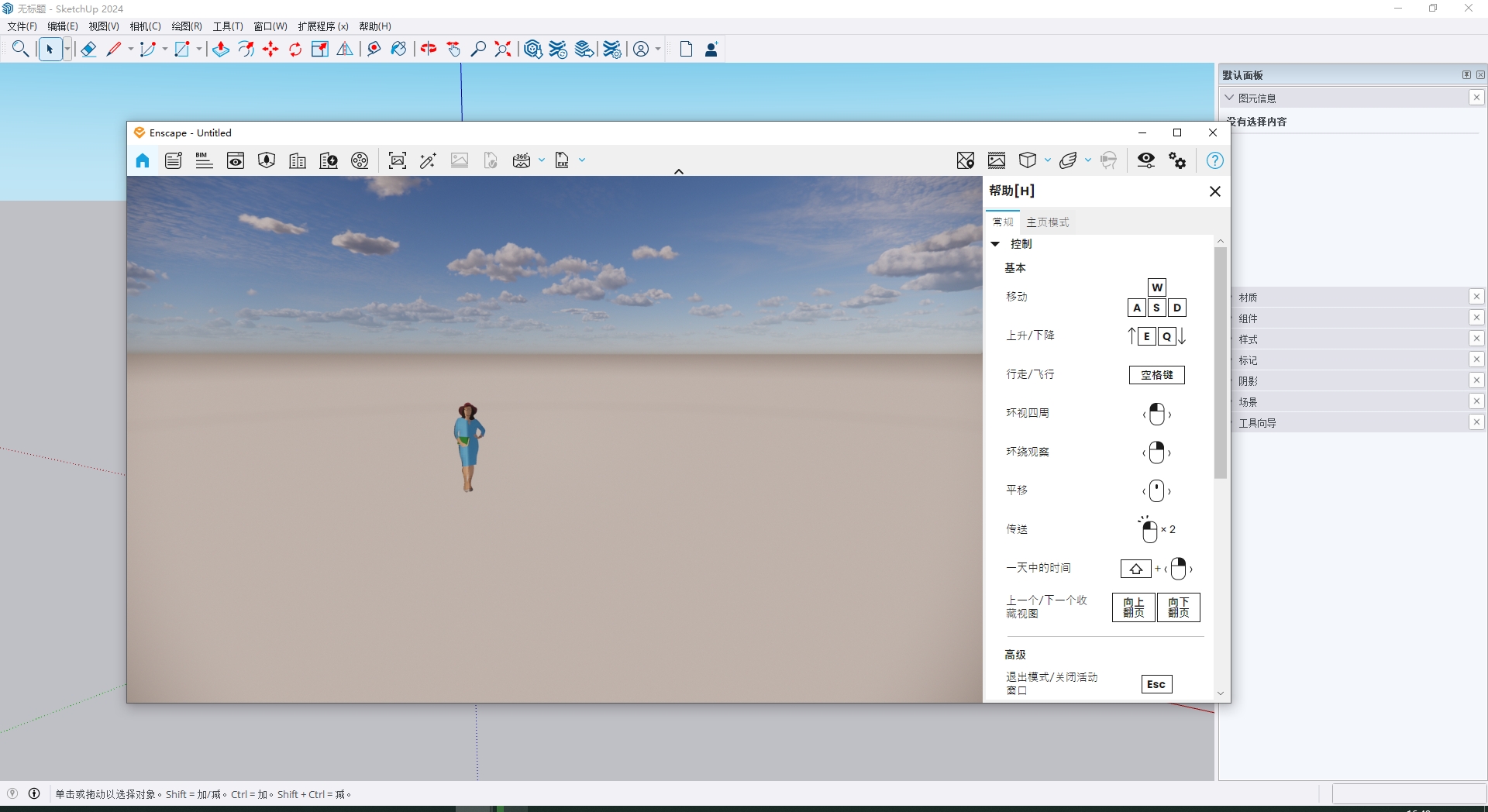Enable the VR headset mode in Enscape
Screen dimensions: 1488x812
pyautogui.click(x=1109, y=160)
